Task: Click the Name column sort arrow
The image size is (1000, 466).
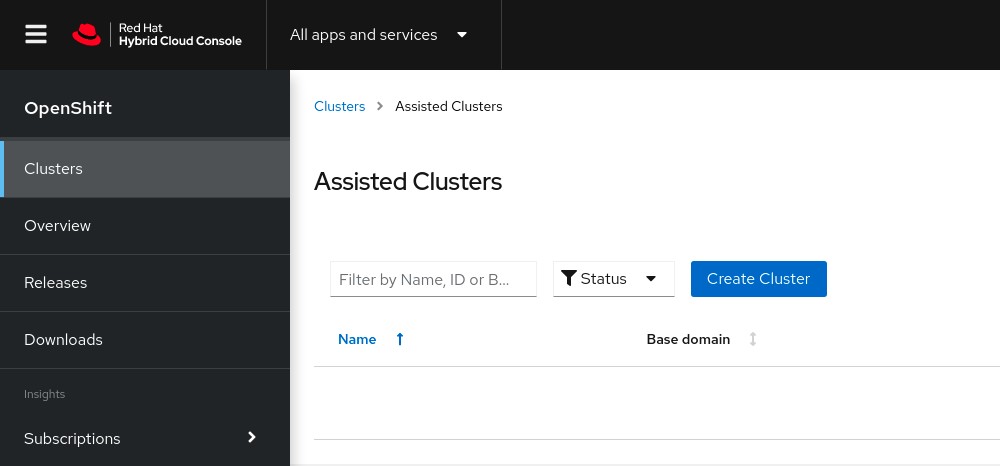Action: [400, 339]
